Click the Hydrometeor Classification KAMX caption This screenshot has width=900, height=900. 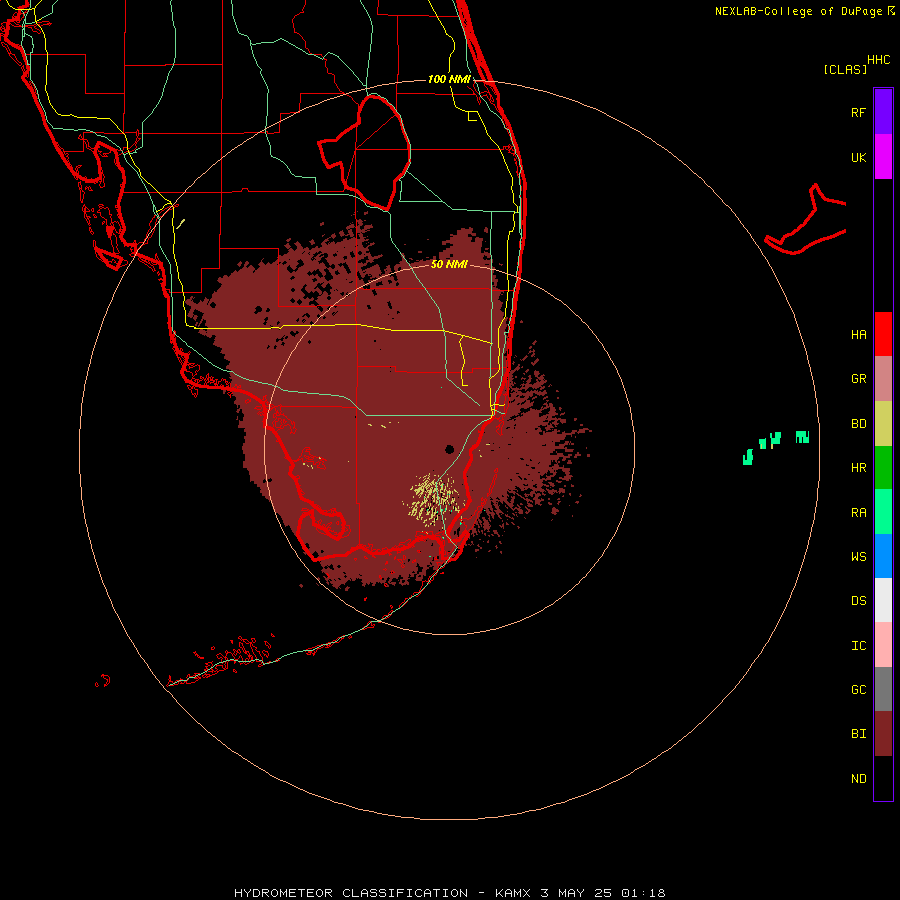click(x=449, y=893)
